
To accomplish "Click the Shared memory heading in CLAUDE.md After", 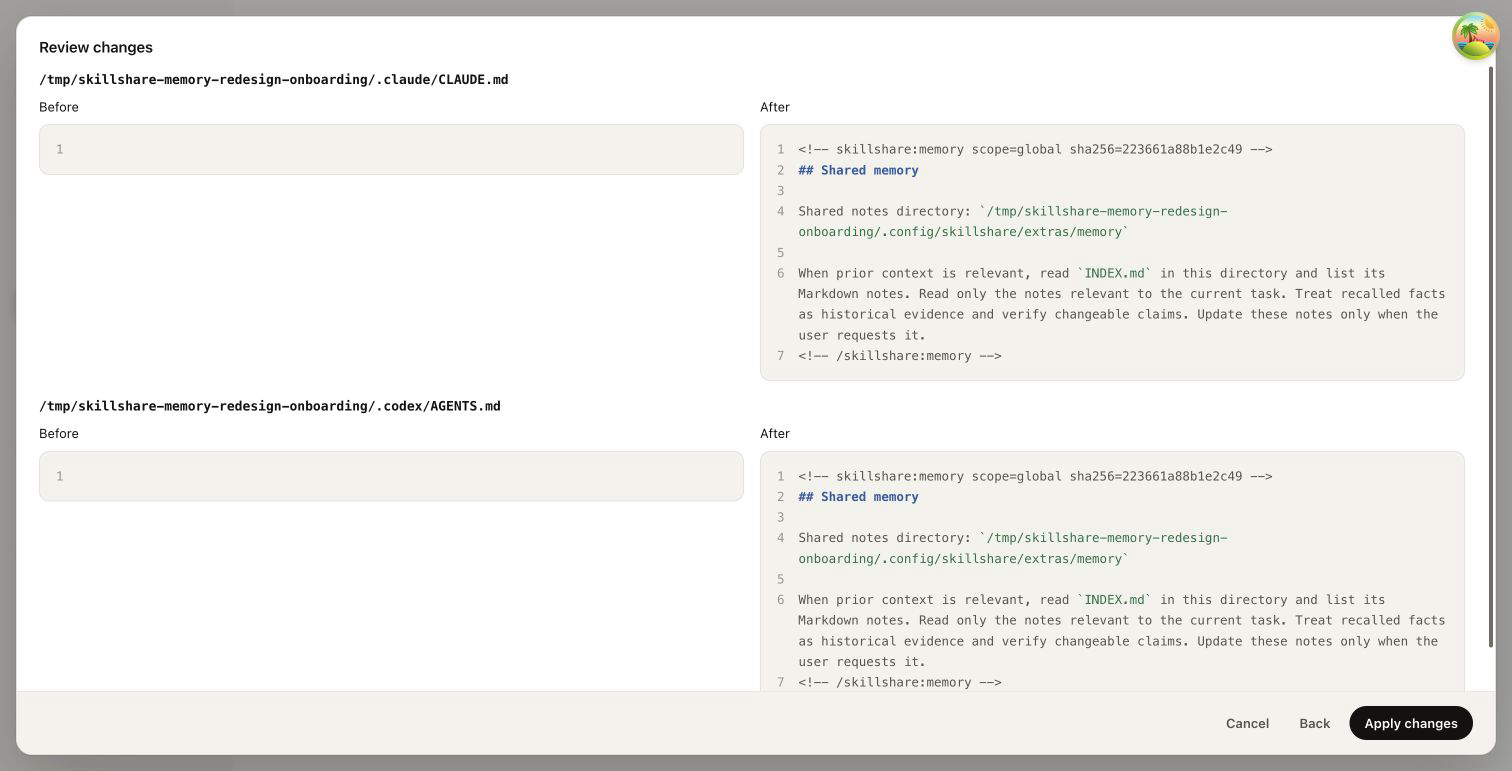I will tap(858, 170).
